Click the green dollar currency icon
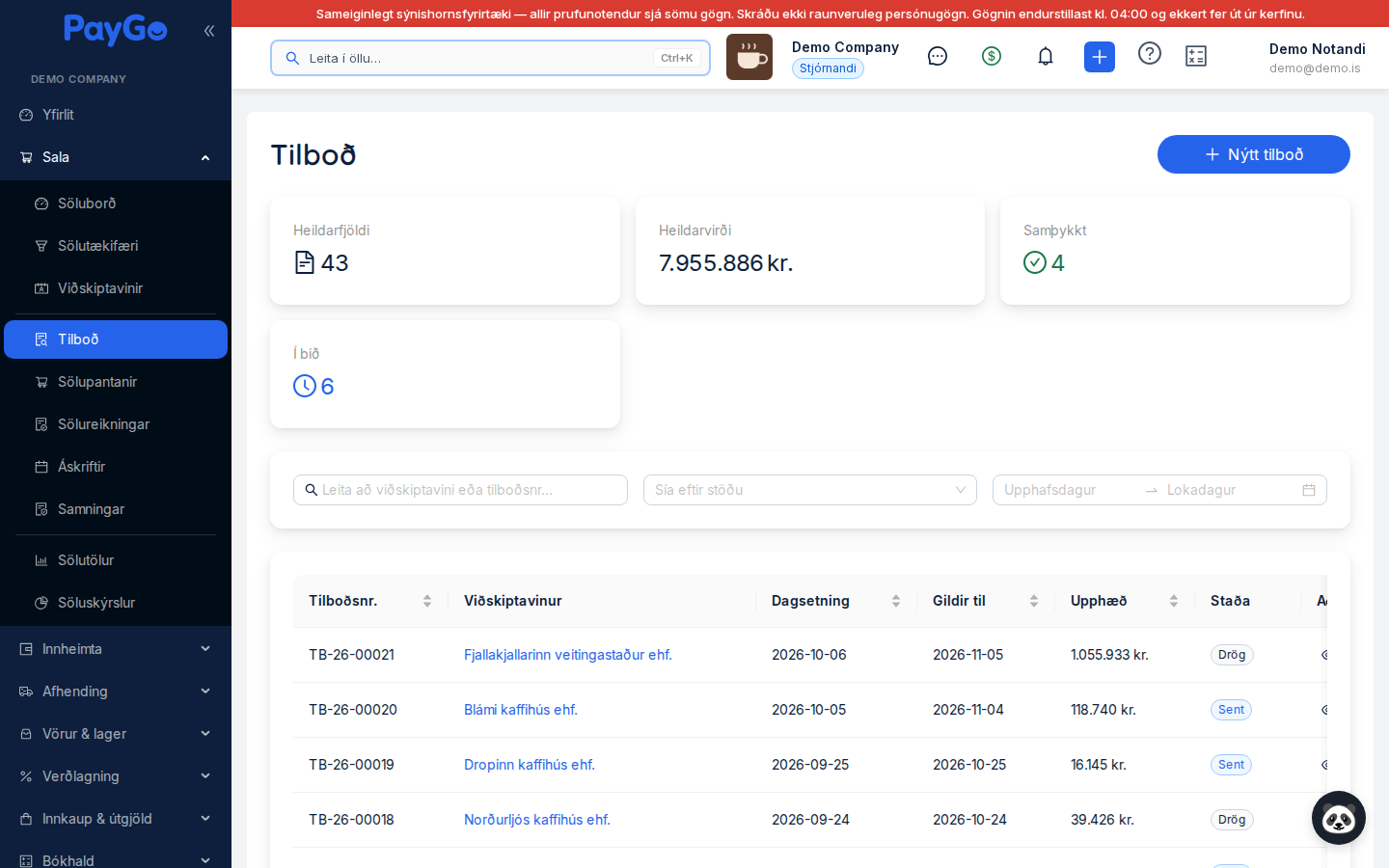Image resolution: width=1389 pixels, height=868 pixels. pos(992,56)
